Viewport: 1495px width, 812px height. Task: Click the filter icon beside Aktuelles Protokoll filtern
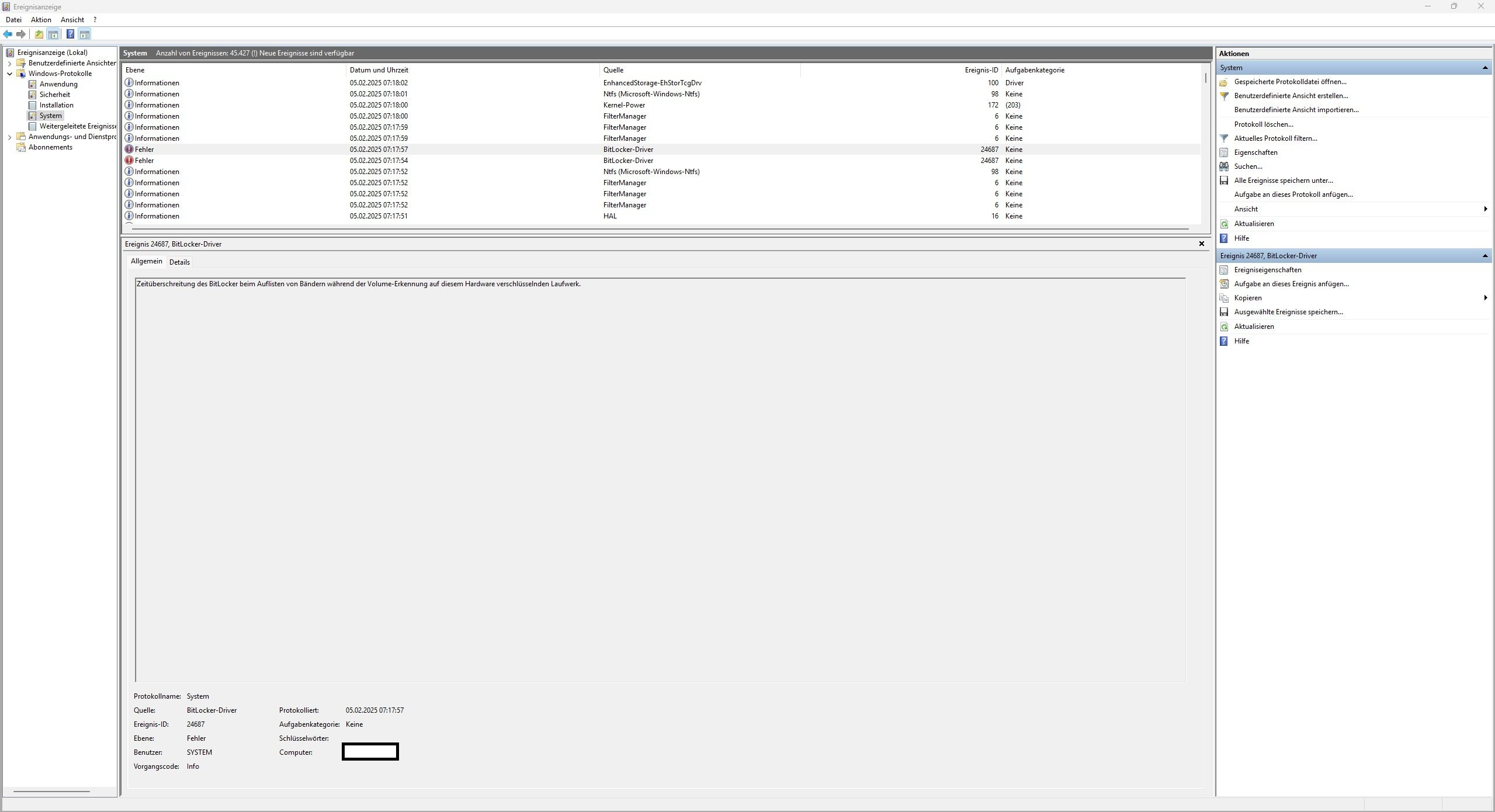click(x=1224, y=138)
